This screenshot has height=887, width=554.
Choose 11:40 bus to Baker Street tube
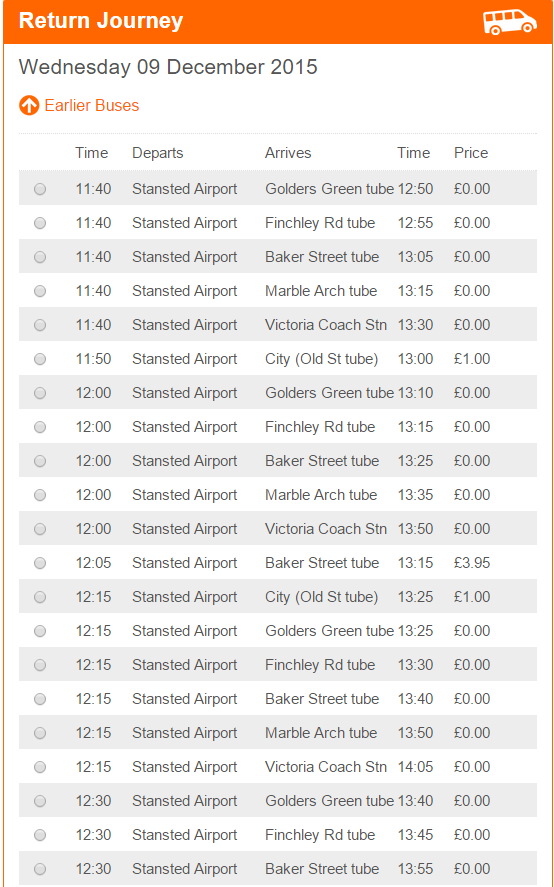pos(40,257)
